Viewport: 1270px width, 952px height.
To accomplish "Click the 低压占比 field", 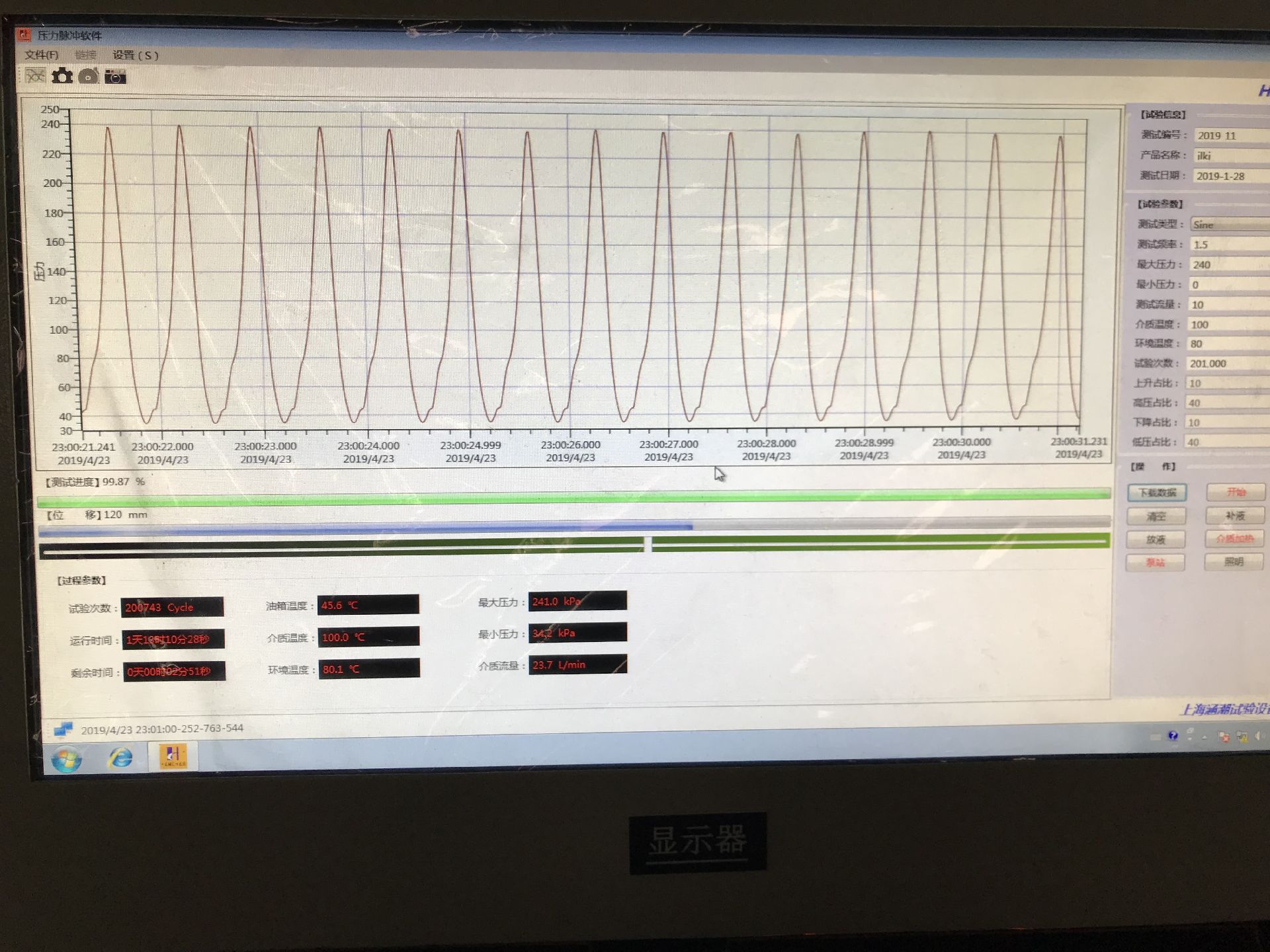I will 1226,442.
